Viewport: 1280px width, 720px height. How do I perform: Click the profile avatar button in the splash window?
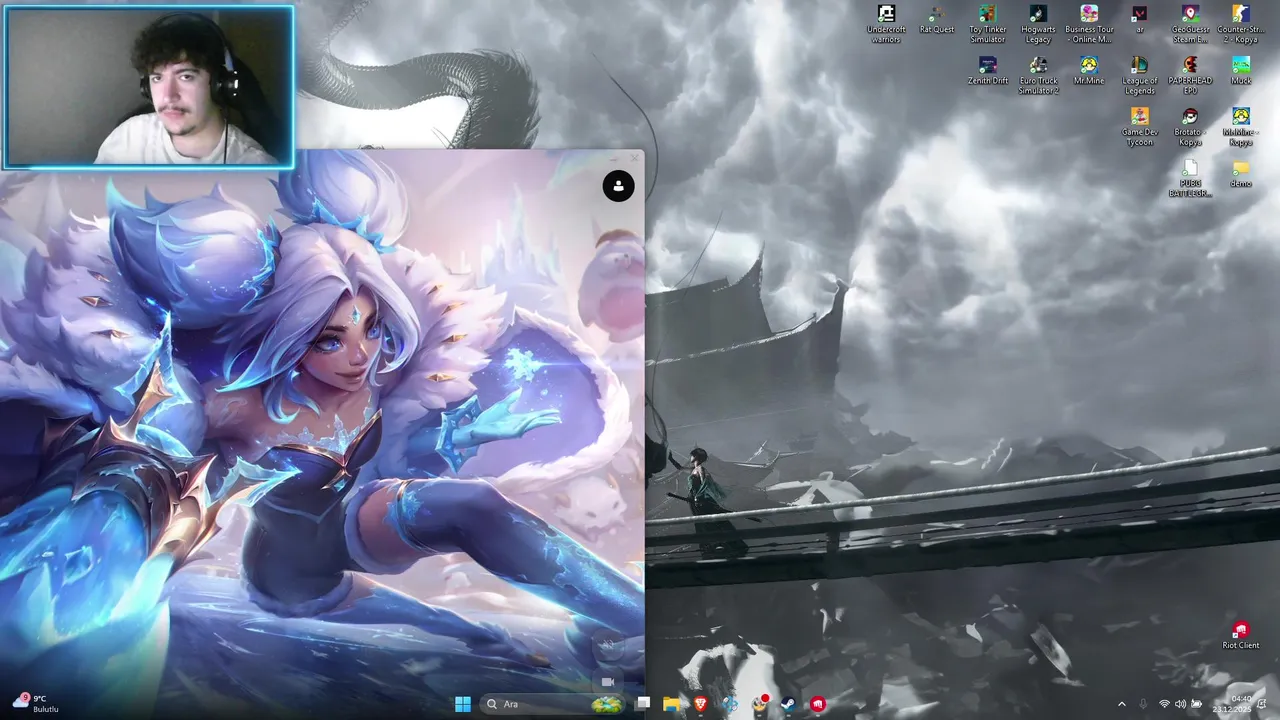(x=618, y=186)
